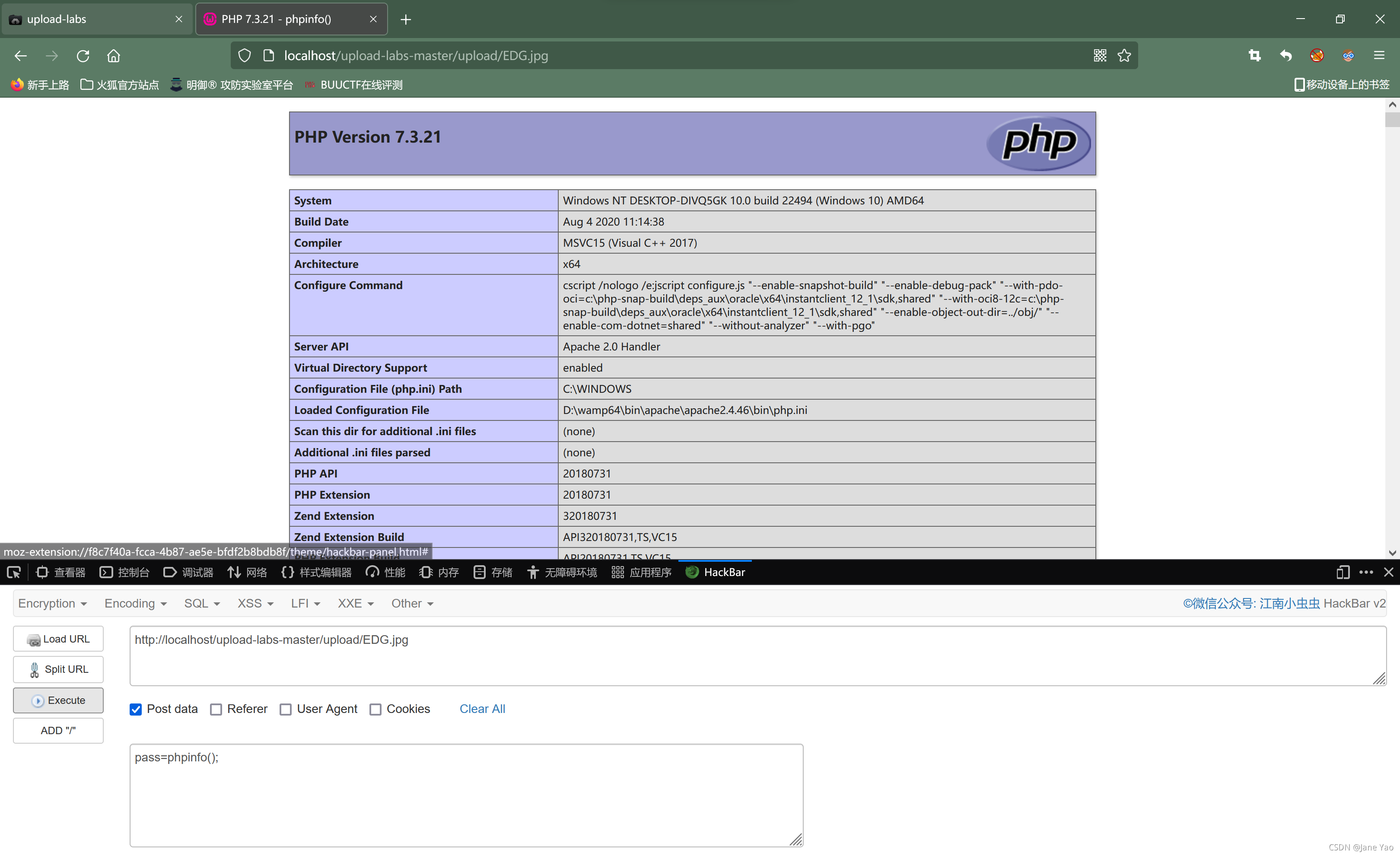
Task: Click the screenshot crop icon in toolbar
Action: point(1254,56)
